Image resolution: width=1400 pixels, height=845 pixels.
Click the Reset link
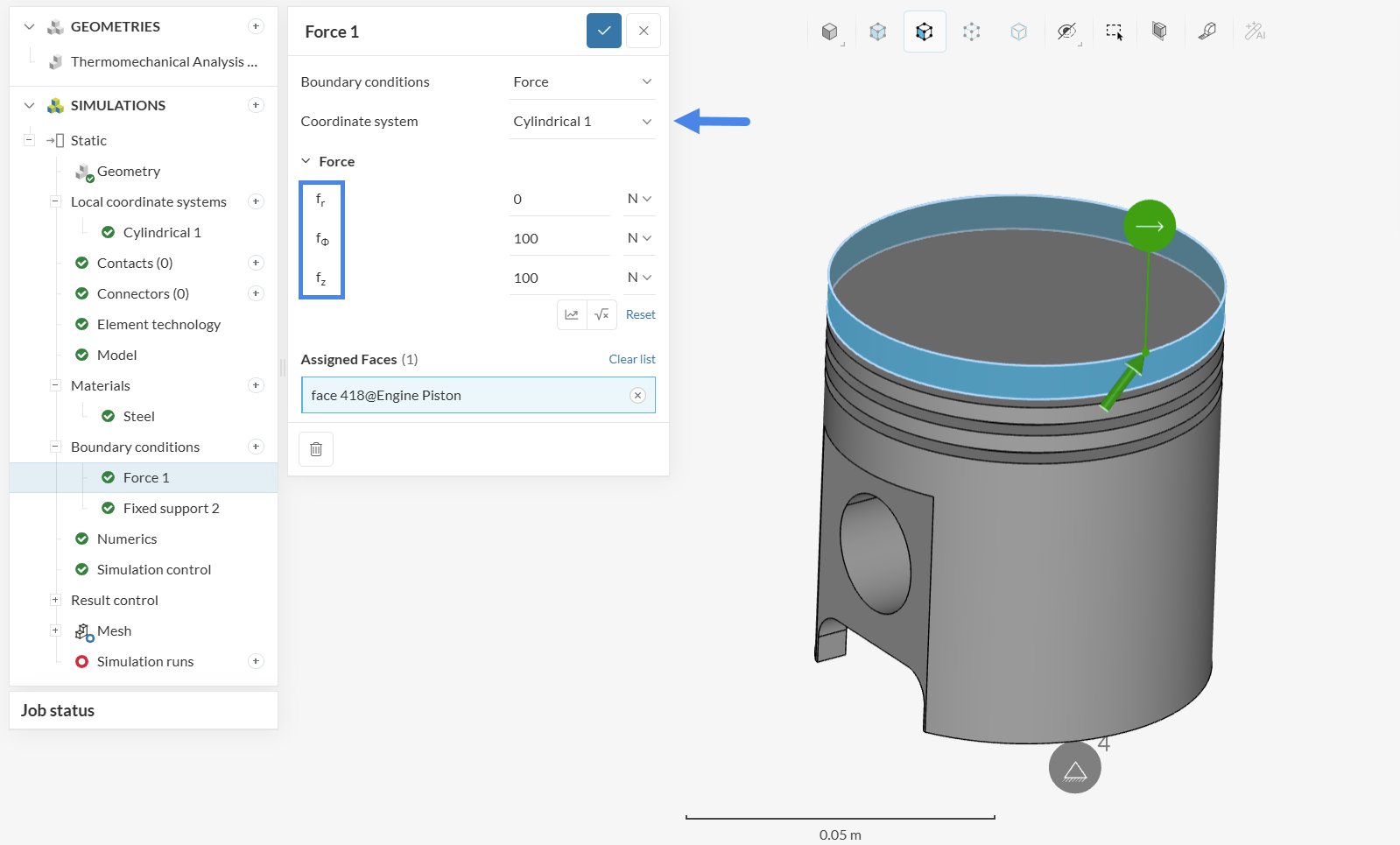[641, 314]
